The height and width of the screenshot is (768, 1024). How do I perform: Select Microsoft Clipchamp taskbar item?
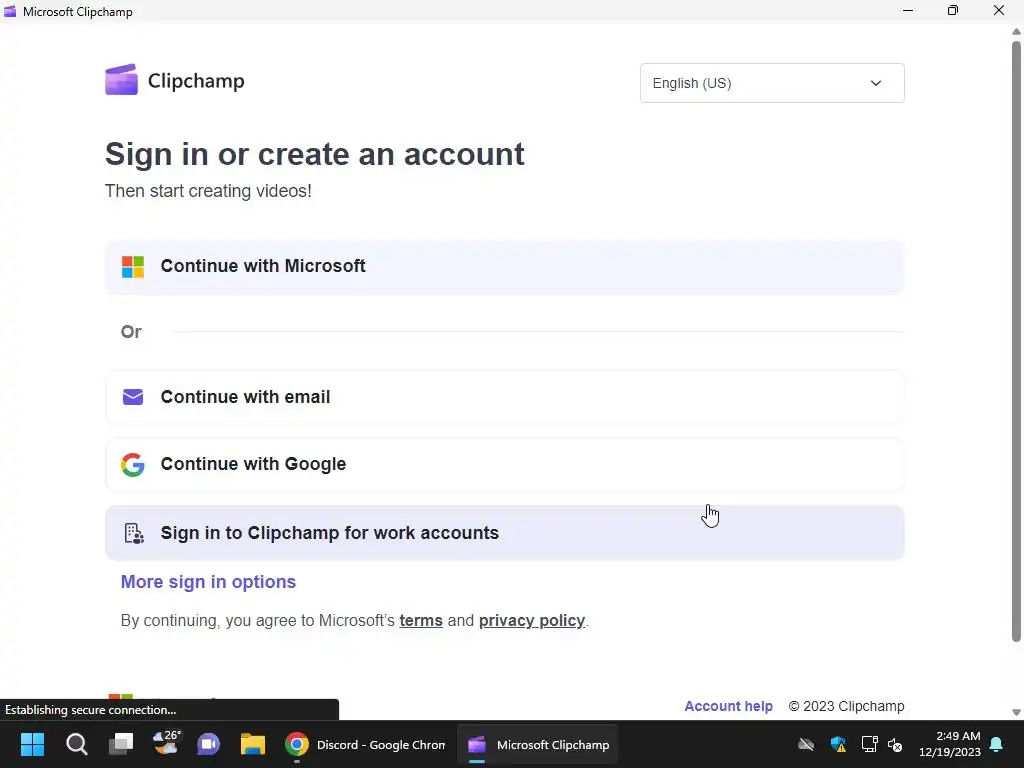pyautogui.click(x=537, y=744)
